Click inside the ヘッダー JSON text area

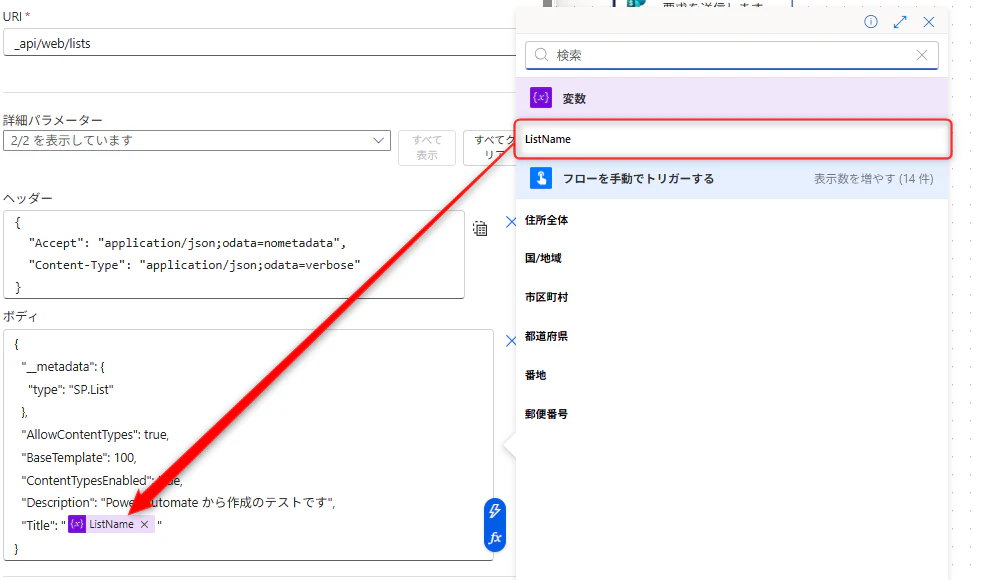point(233,254)
